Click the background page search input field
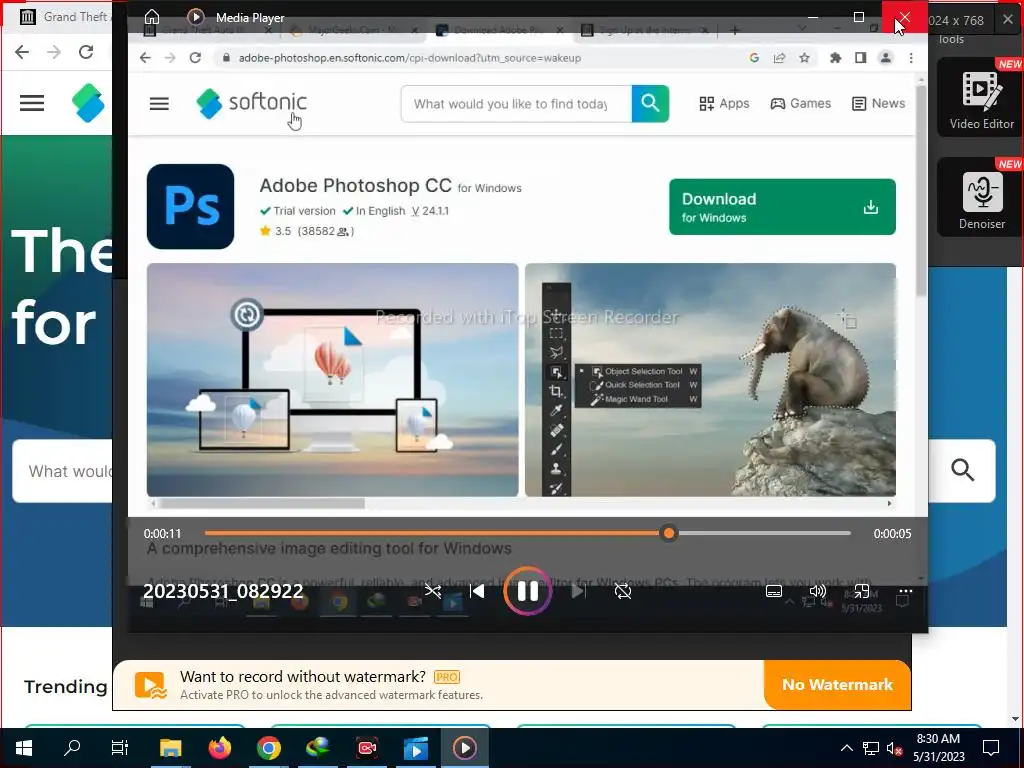Image resolution: width=1024 pixels, height=768 pixels. point(62,471)
